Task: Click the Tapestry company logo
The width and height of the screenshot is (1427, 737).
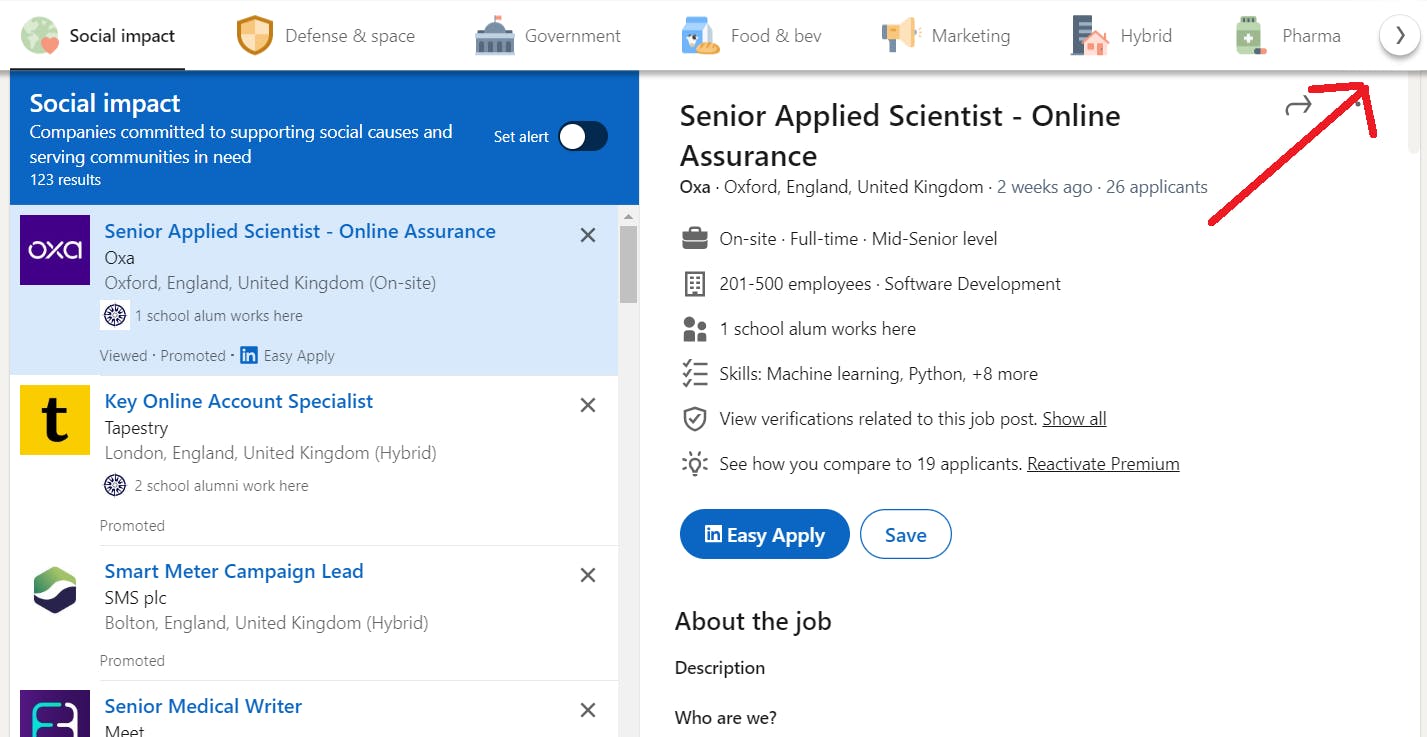Action: [55, 420]
